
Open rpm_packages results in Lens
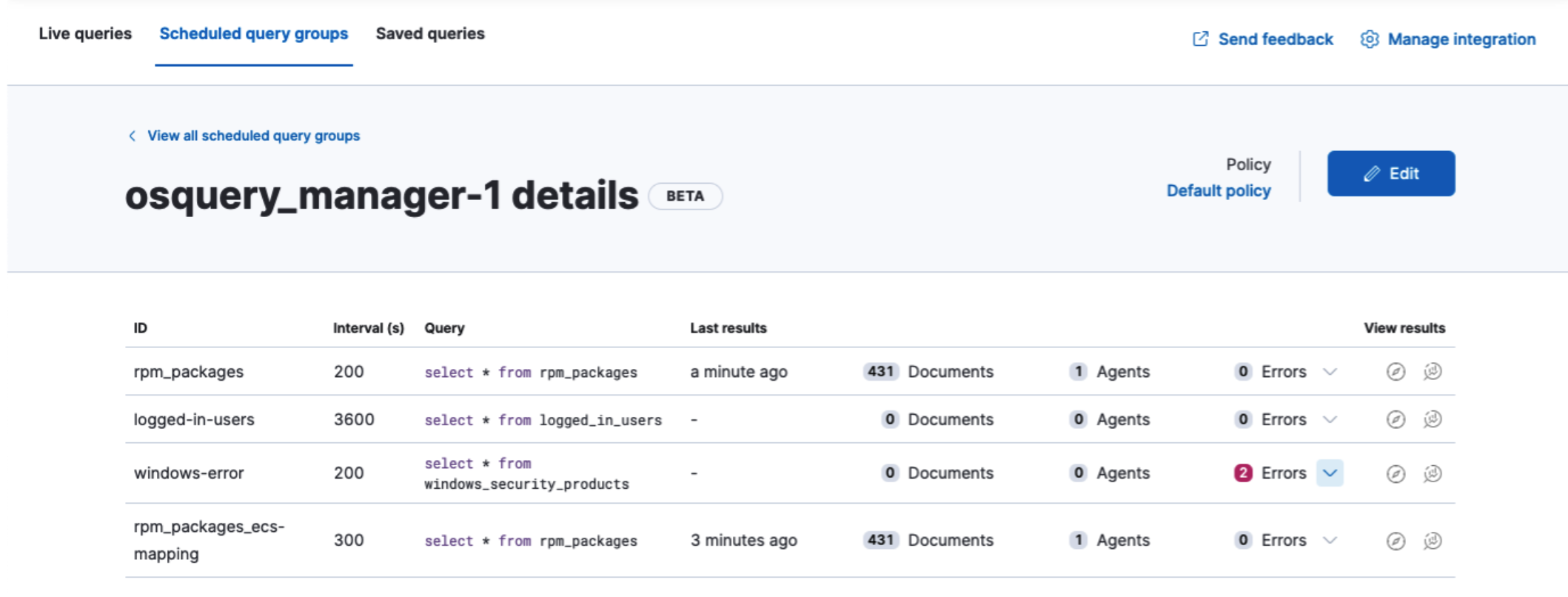click(1433, 372)
